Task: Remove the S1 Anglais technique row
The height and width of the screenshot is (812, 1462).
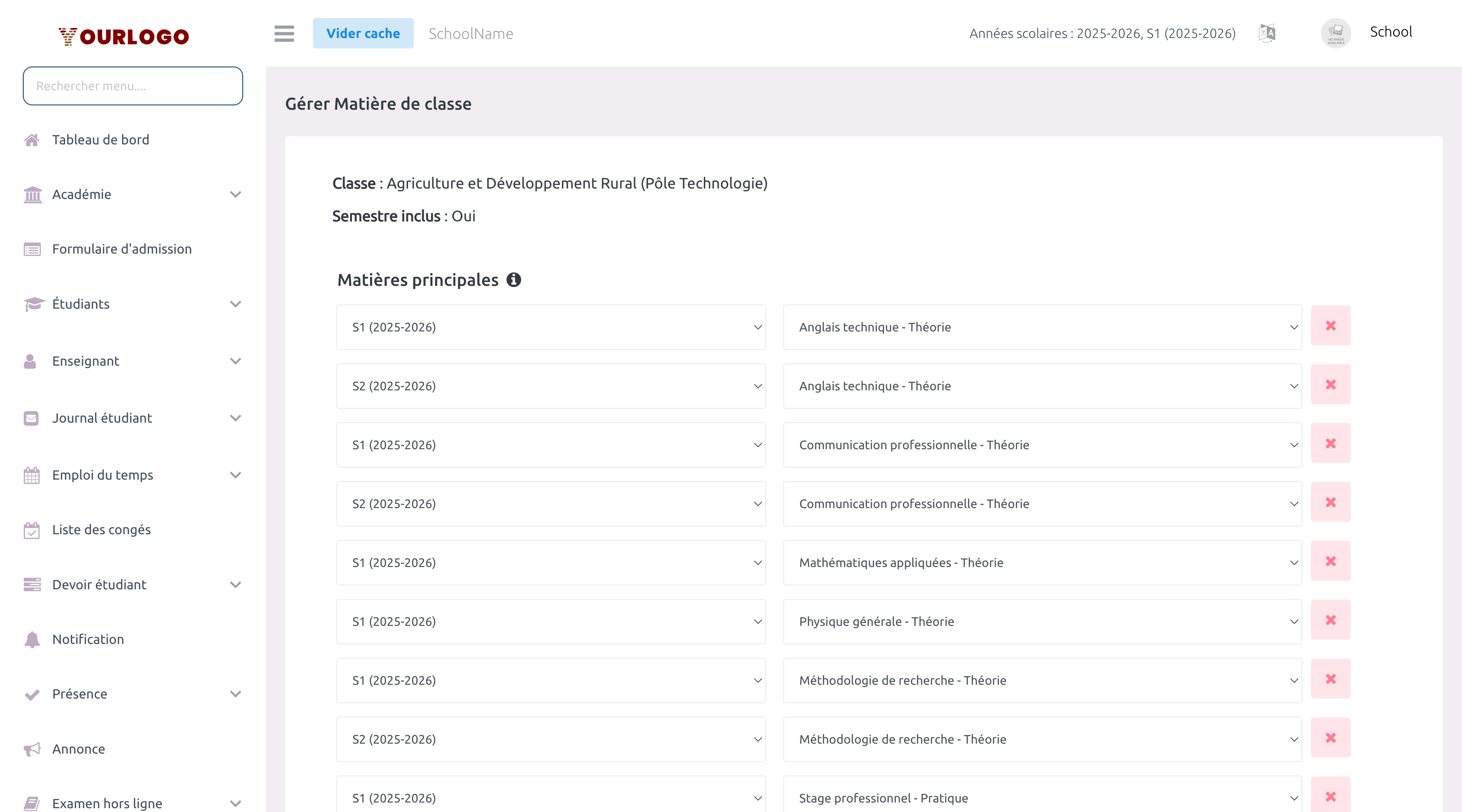Action: 1330,326
